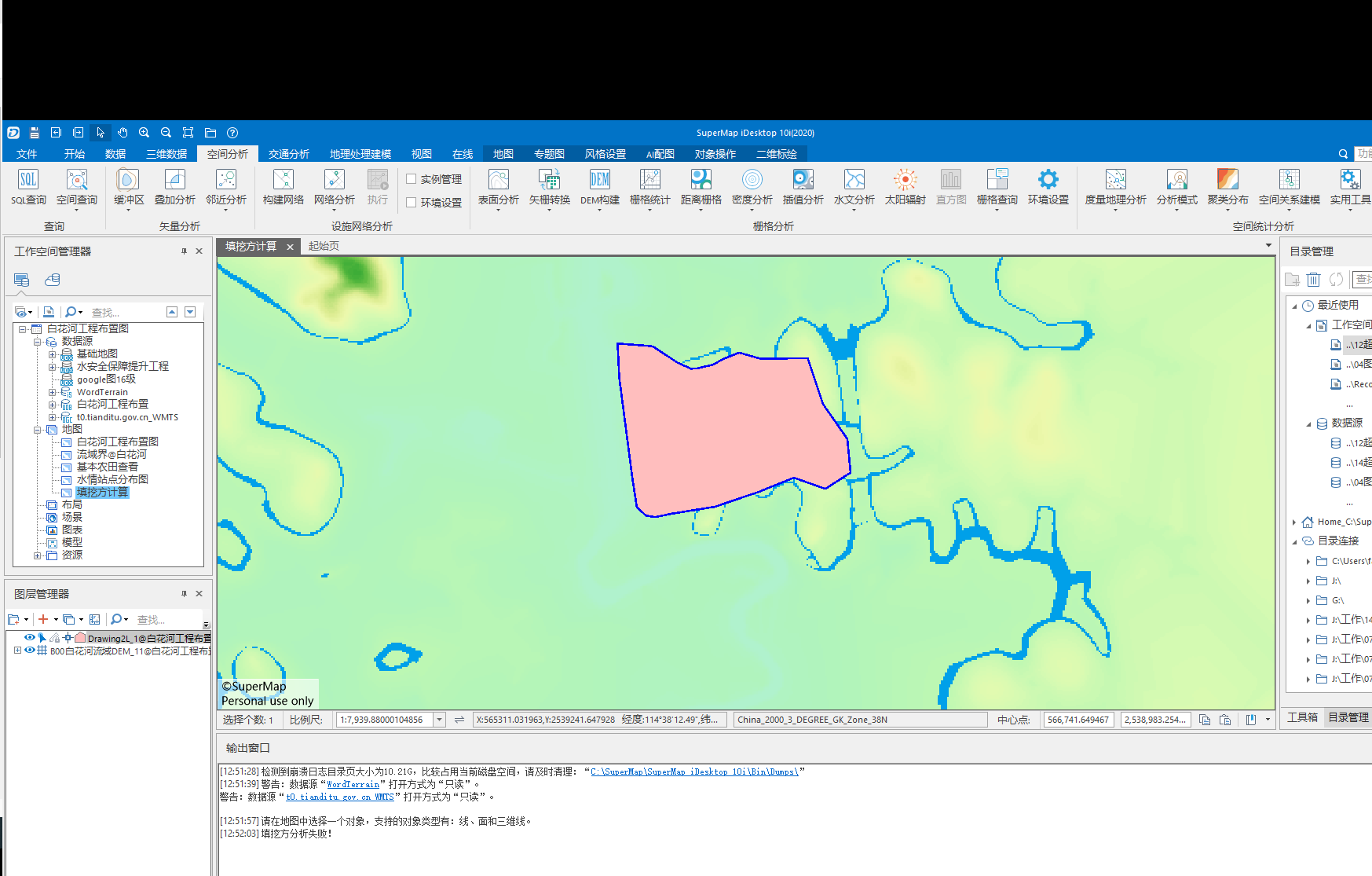Click the center point X coordinate field
Image resolution: width=1372 pixels, height=876 pixels.
[x=1078, y=720]
